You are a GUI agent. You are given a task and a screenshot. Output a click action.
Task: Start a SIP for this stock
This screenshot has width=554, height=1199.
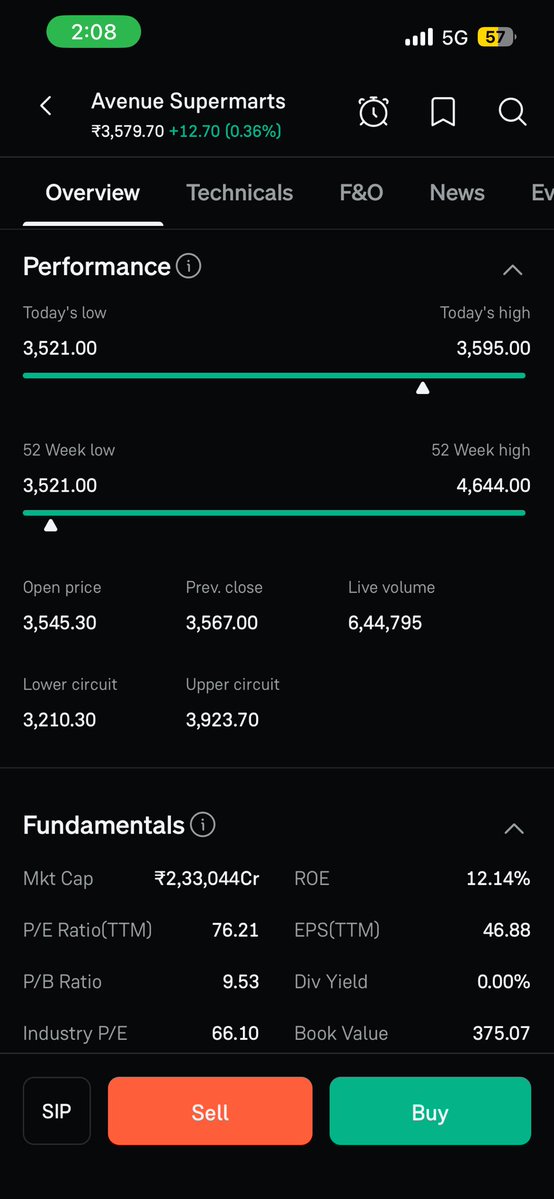tap(57, 1111)
